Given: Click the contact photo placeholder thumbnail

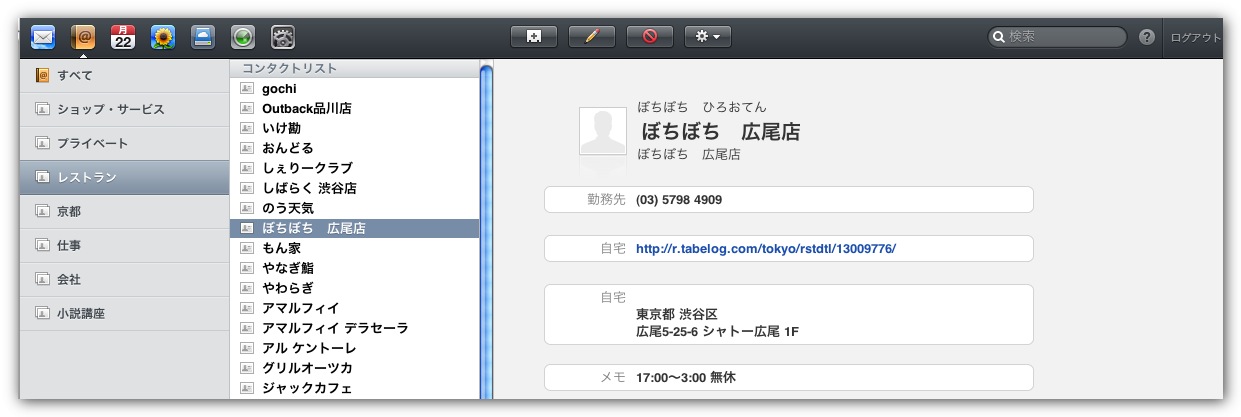Looking at the screenshot, I should 603,131.
